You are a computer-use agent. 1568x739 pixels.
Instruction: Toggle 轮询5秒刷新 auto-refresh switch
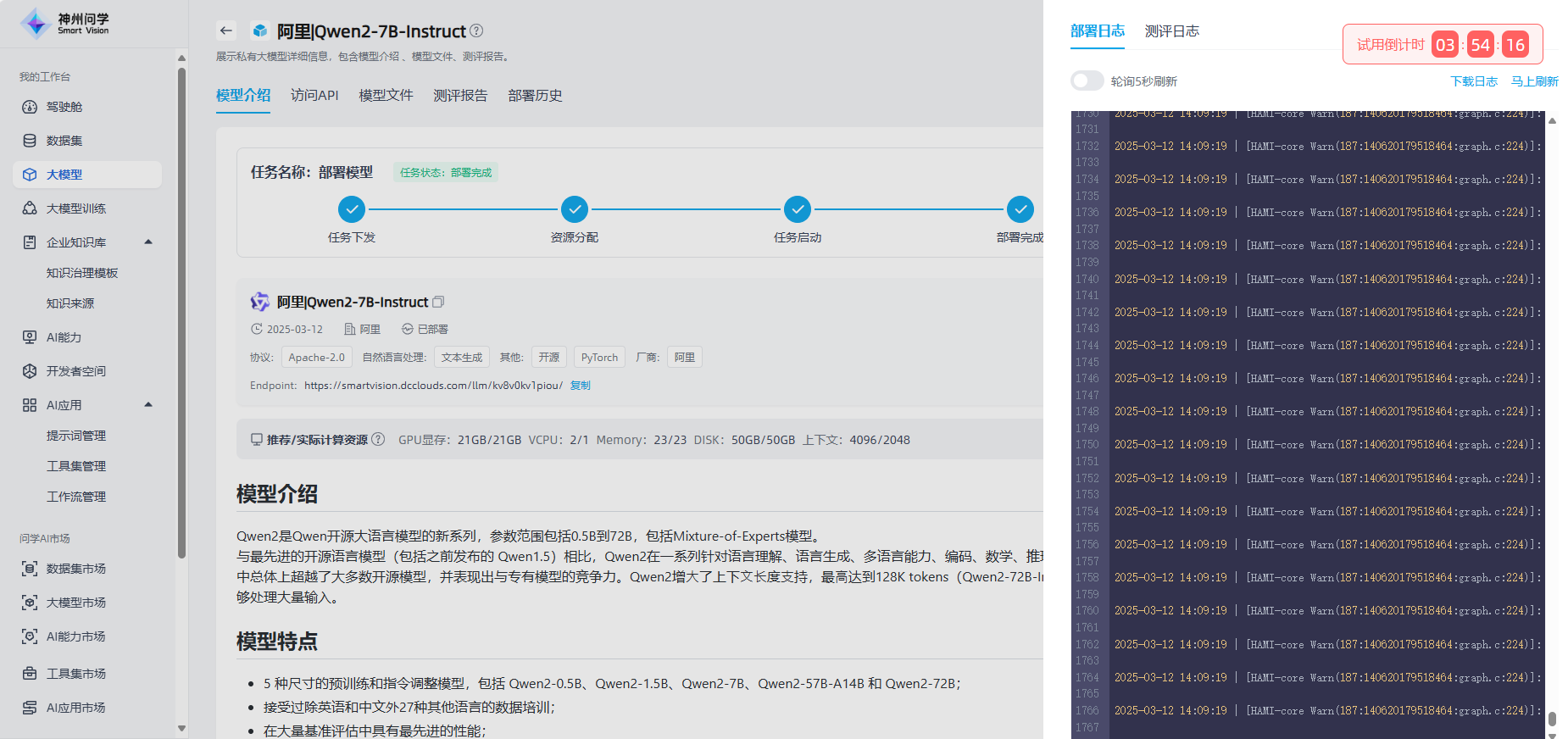point(1087,81)
